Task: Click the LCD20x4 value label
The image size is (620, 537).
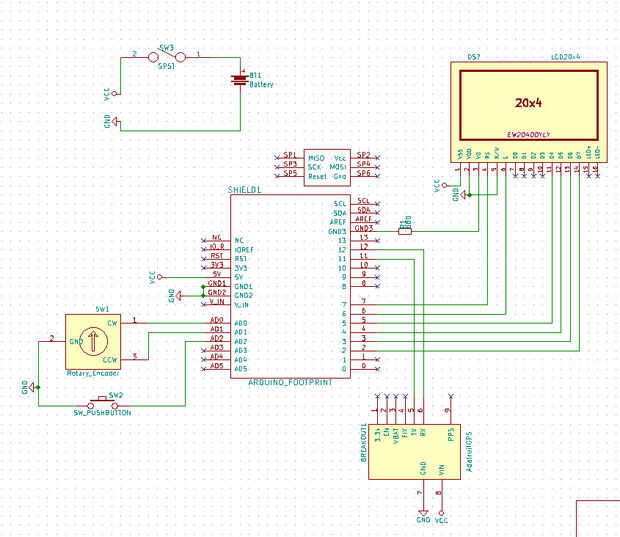Action: (x=565, y=57)
